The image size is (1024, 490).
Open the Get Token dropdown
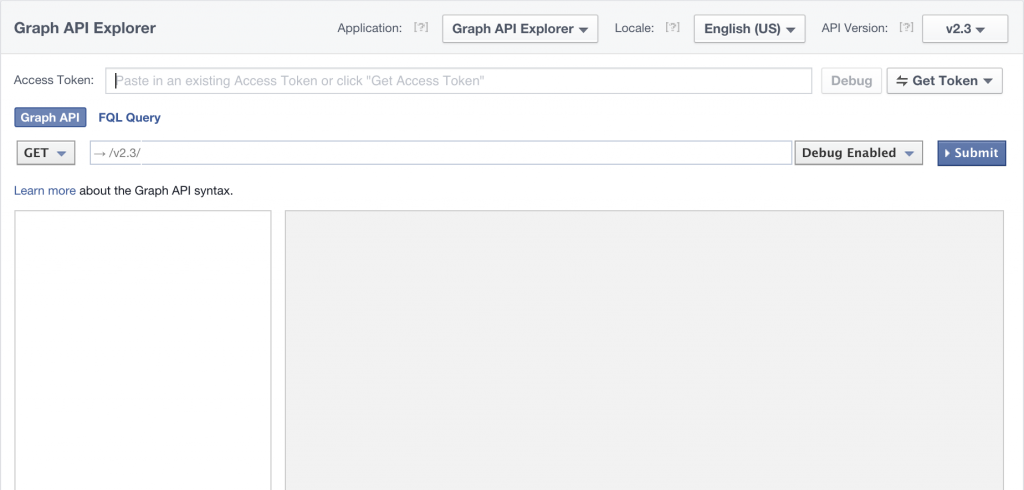(944, 81)
